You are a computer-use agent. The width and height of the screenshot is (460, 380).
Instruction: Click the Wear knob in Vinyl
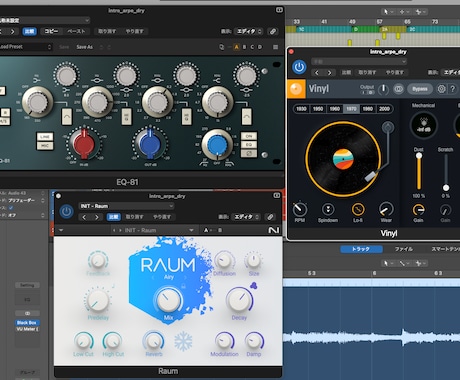coord(386,209)
